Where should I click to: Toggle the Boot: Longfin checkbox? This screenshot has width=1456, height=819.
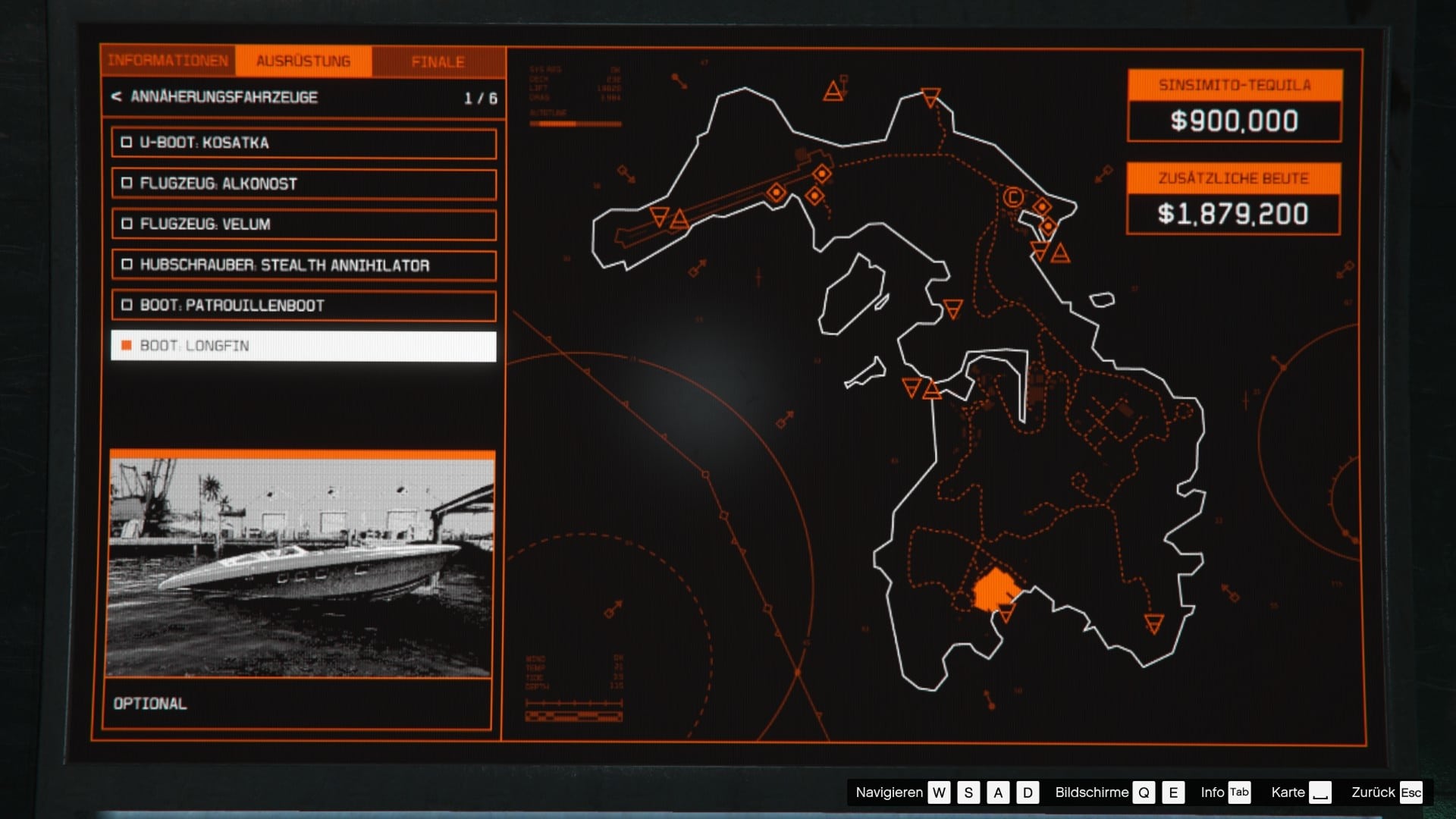pos(127,346)
